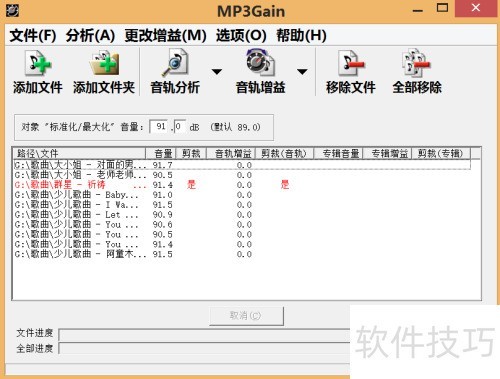Open the 分析(A) menu
The width and height of the screenshot is (500, 379).
tap(90, 35)
